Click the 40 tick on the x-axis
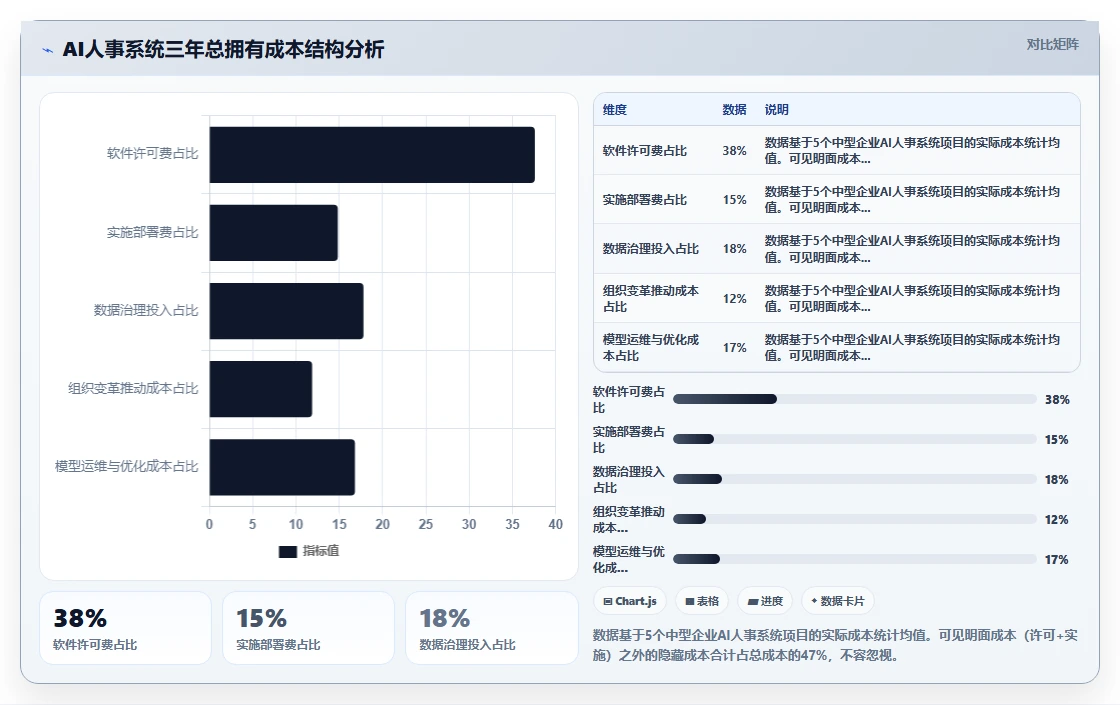Viewport: 1120px width, 705px height. (x=555, y=524)
